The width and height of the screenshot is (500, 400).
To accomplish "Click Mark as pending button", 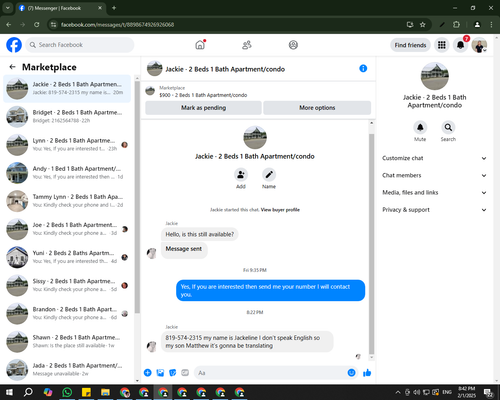I will [x=203, y=108].
